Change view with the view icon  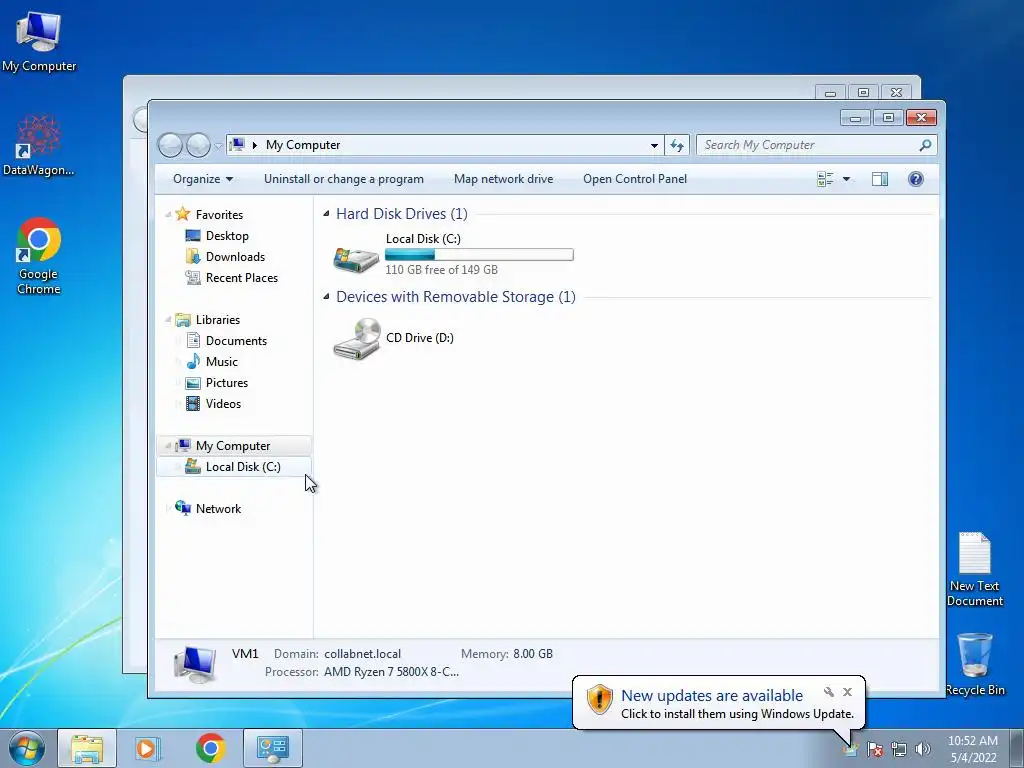825,179
